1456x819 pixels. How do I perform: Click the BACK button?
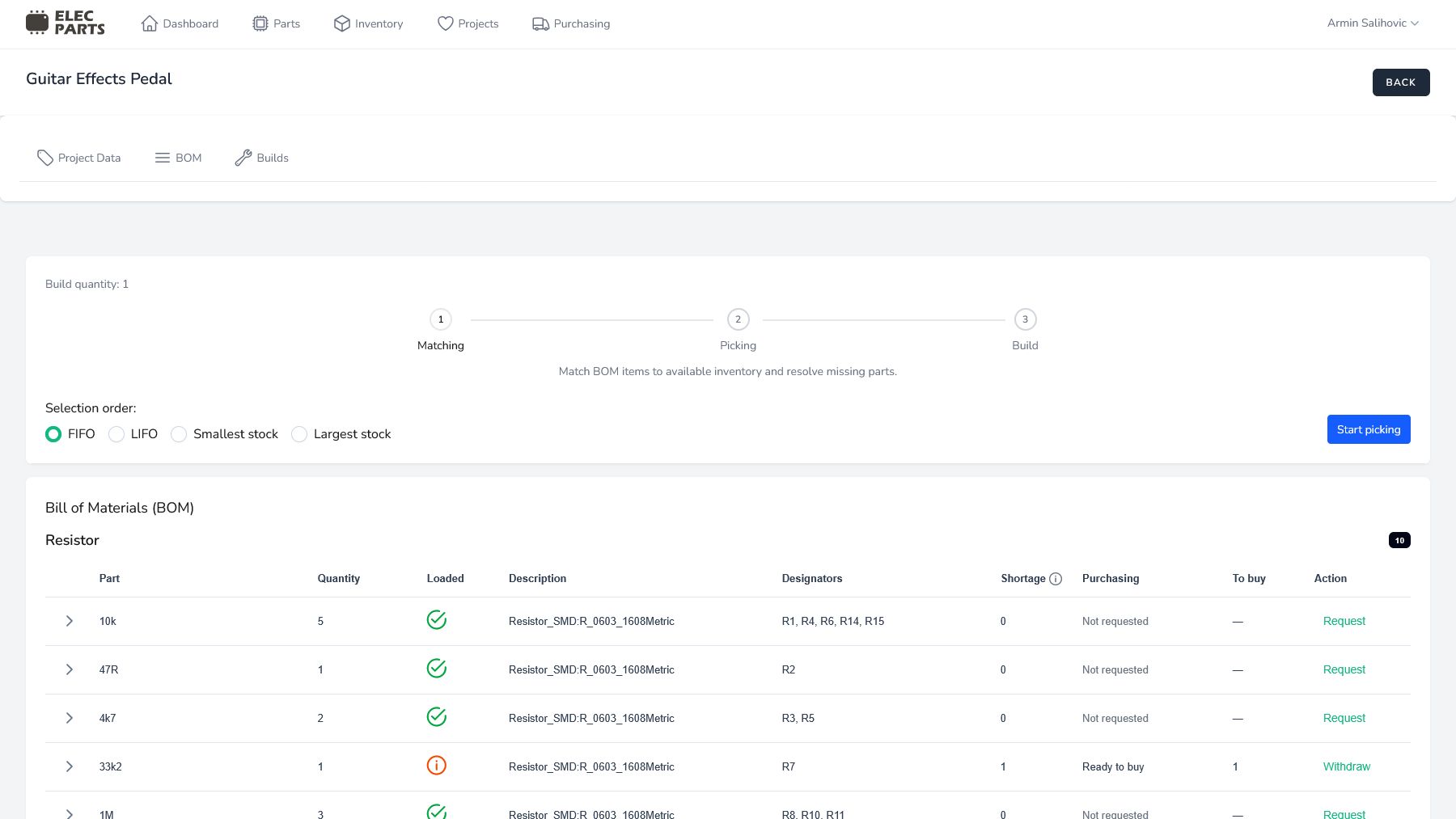tap(1401, 82)
